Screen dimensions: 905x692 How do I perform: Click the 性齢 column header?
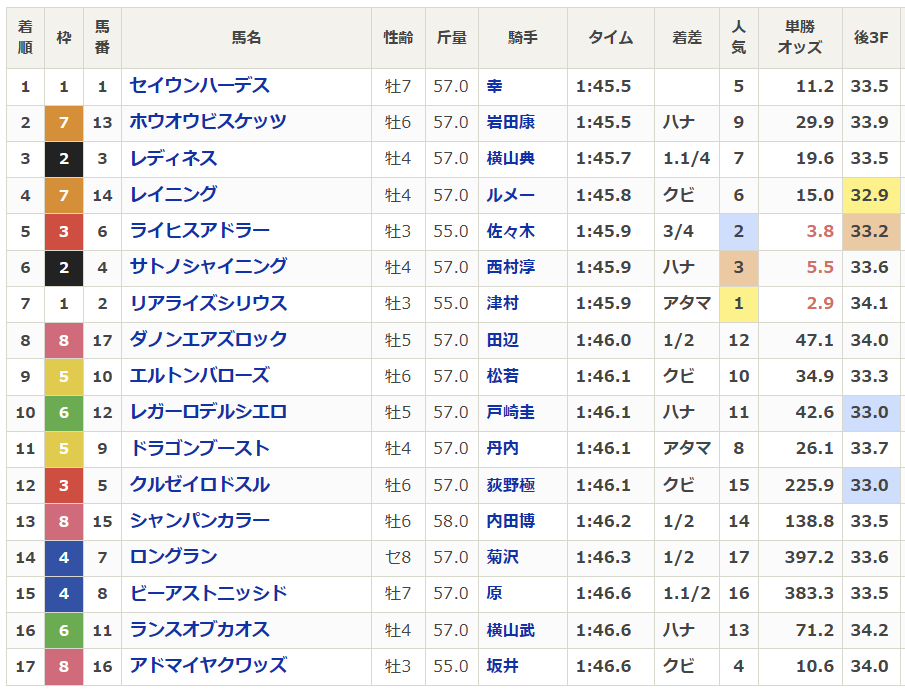[x=398, y=38]
